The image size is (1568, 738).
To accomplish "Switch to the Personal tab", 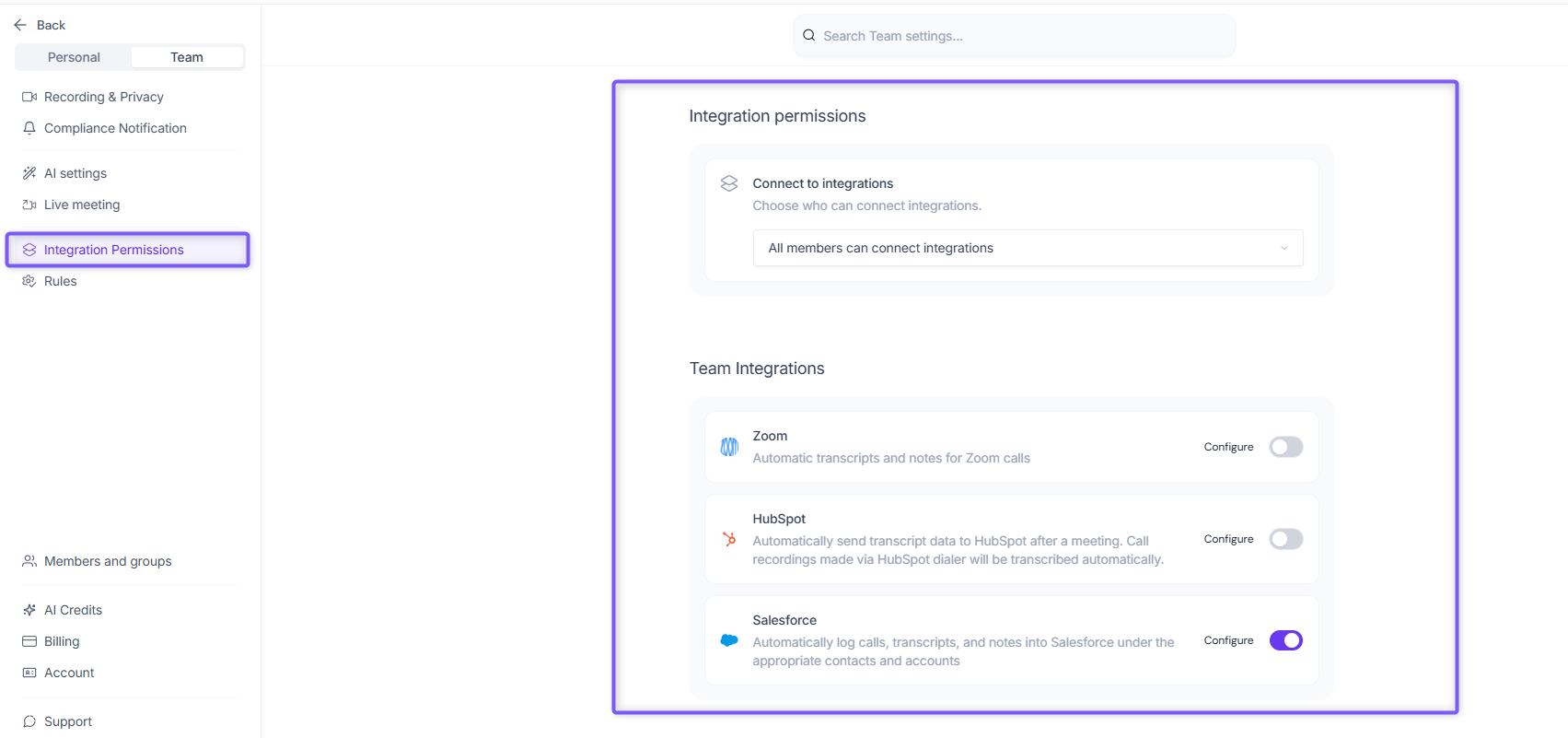I will [x=74, y=57].
